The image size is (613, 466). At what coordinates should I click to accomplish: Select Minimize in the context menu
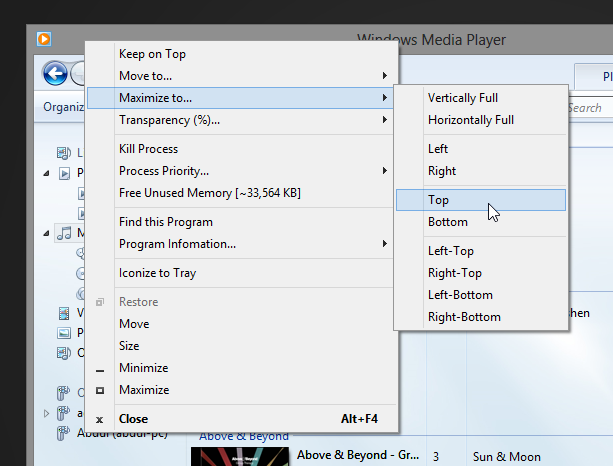point(242,368)
